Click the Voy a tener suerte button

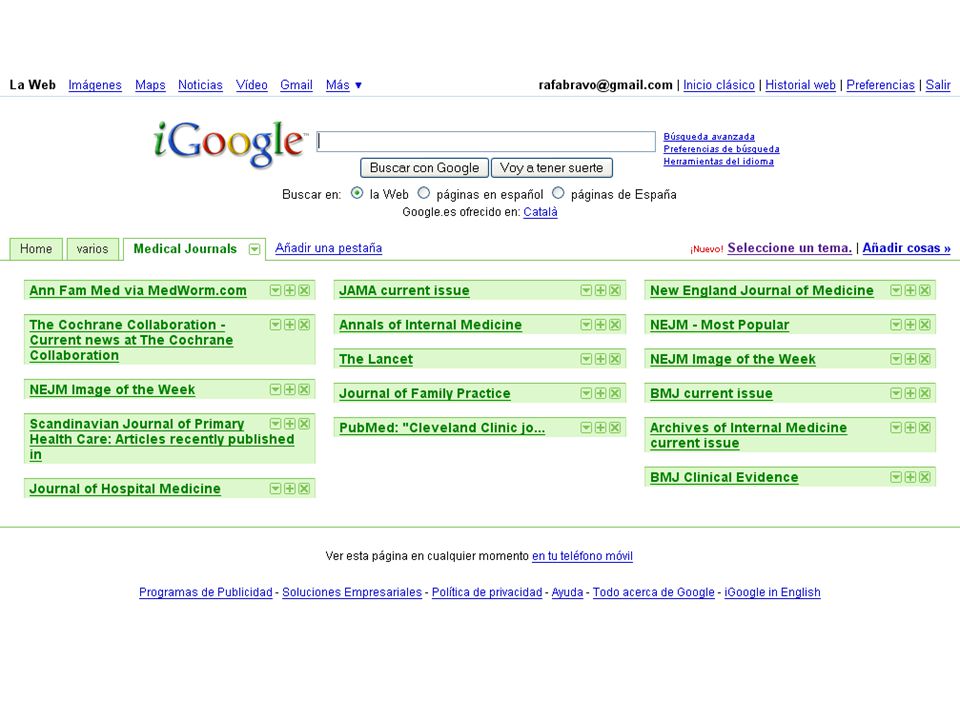(x=552, y=168)
